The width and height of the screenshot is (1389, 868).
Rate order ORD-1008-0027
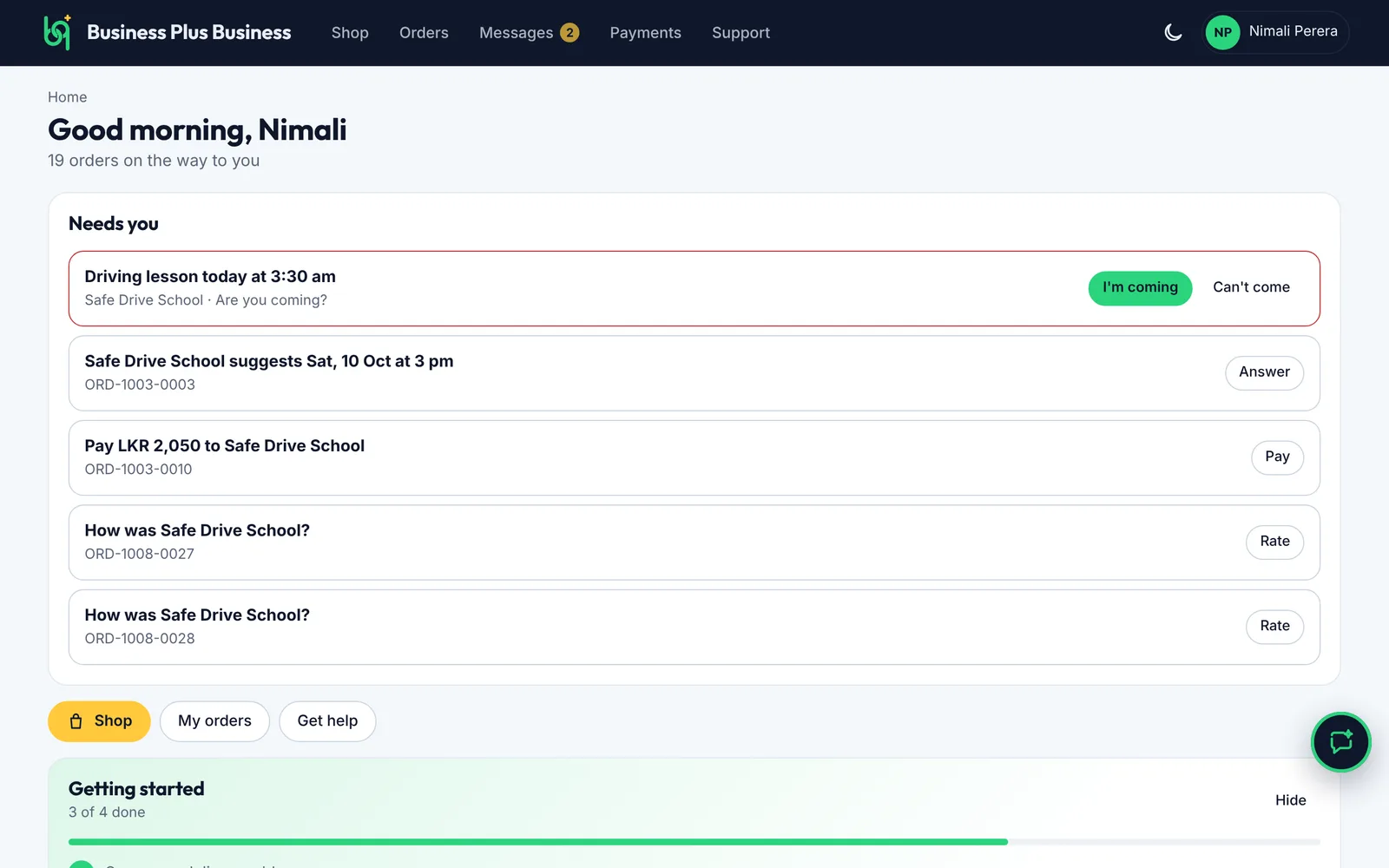(x=1274, y=542)
